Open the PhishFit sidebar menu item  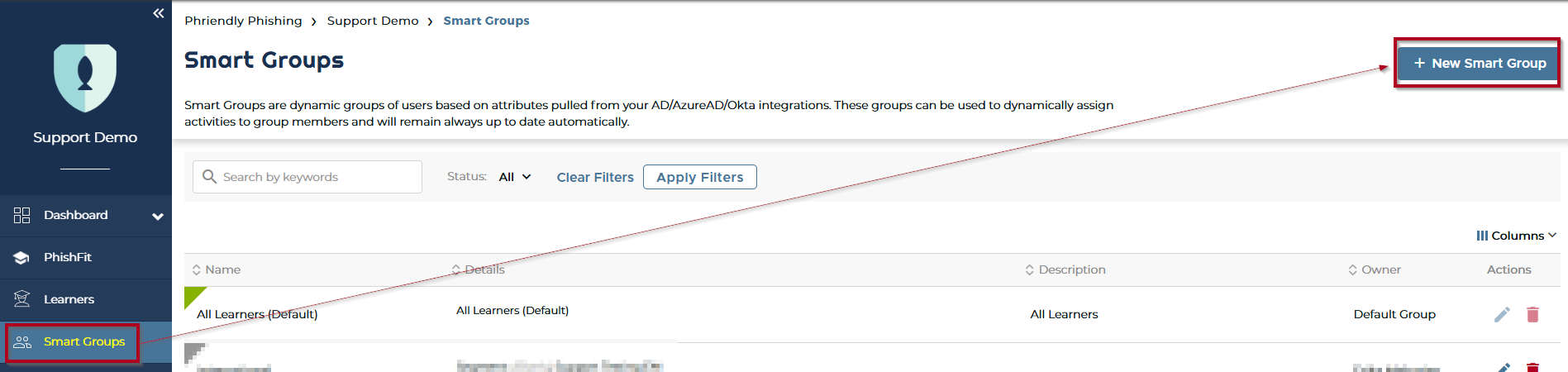tap(68, 257)
